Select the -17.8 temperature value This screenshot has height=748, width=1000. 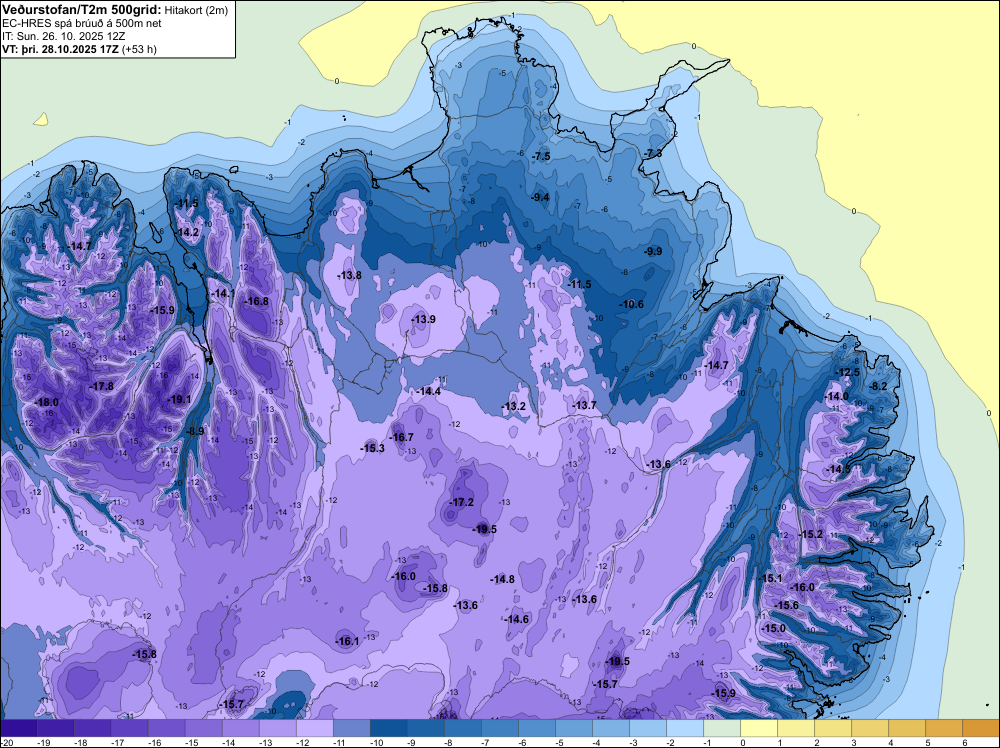(x=101, y=386)
